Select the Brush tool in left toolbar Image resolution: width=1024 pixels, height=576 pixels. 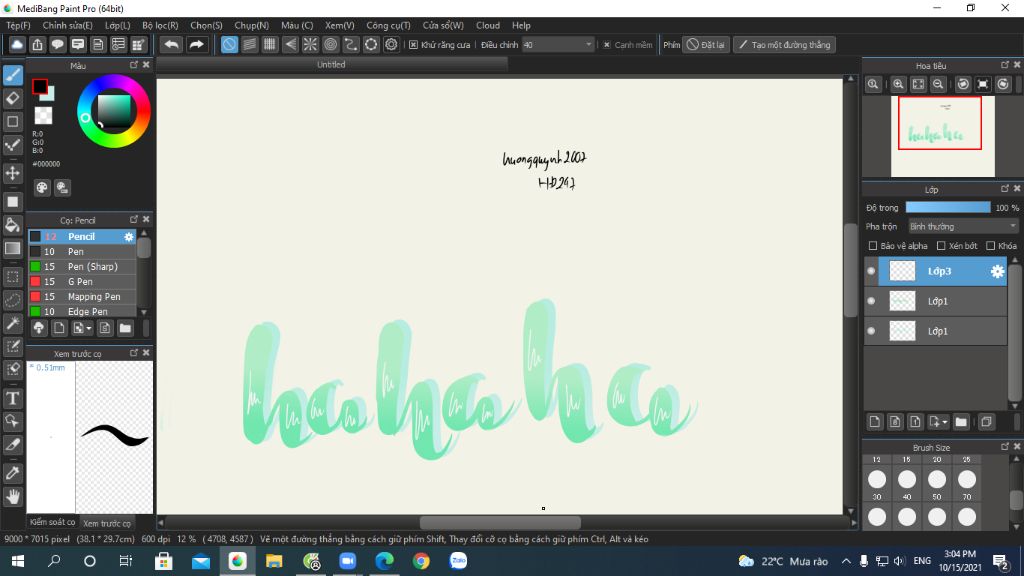click(x=12, y=75)
